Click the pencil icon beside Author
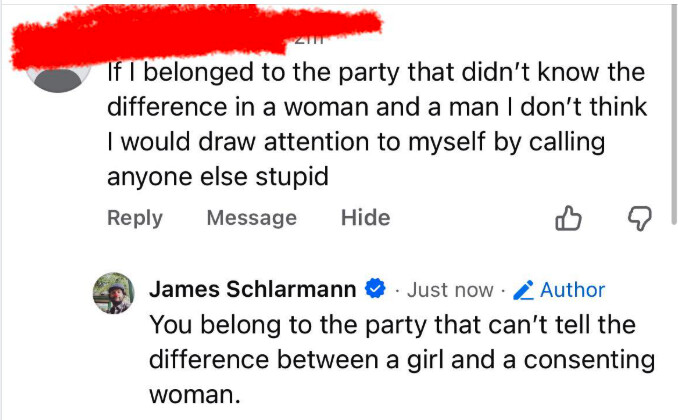Viewport: 678px width, 420px height. [x=523, y=290]
